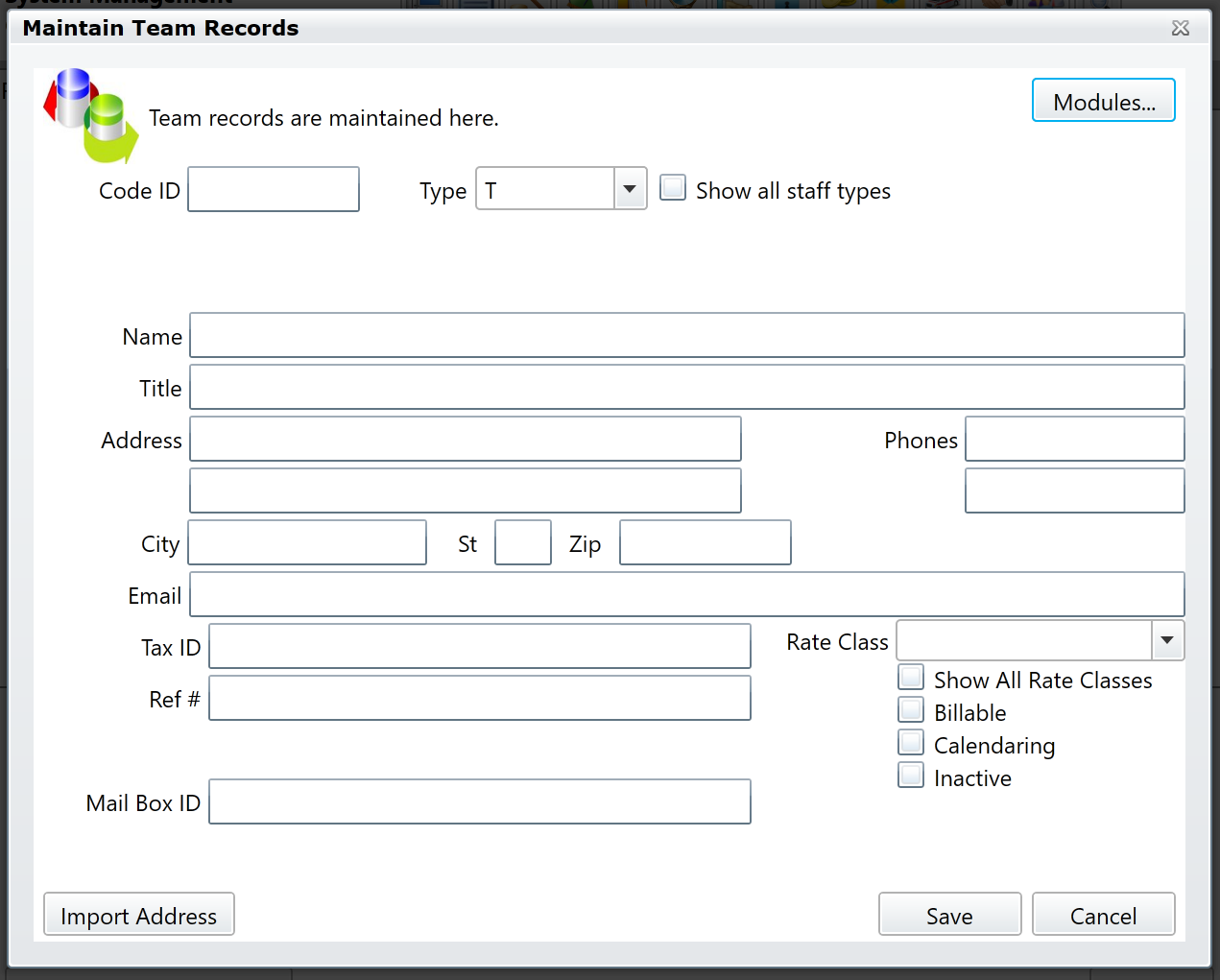Close the Maintain Team Records dialog
The width and height of the screenshot is (1220, 980).
click(x=1181, y=28)
